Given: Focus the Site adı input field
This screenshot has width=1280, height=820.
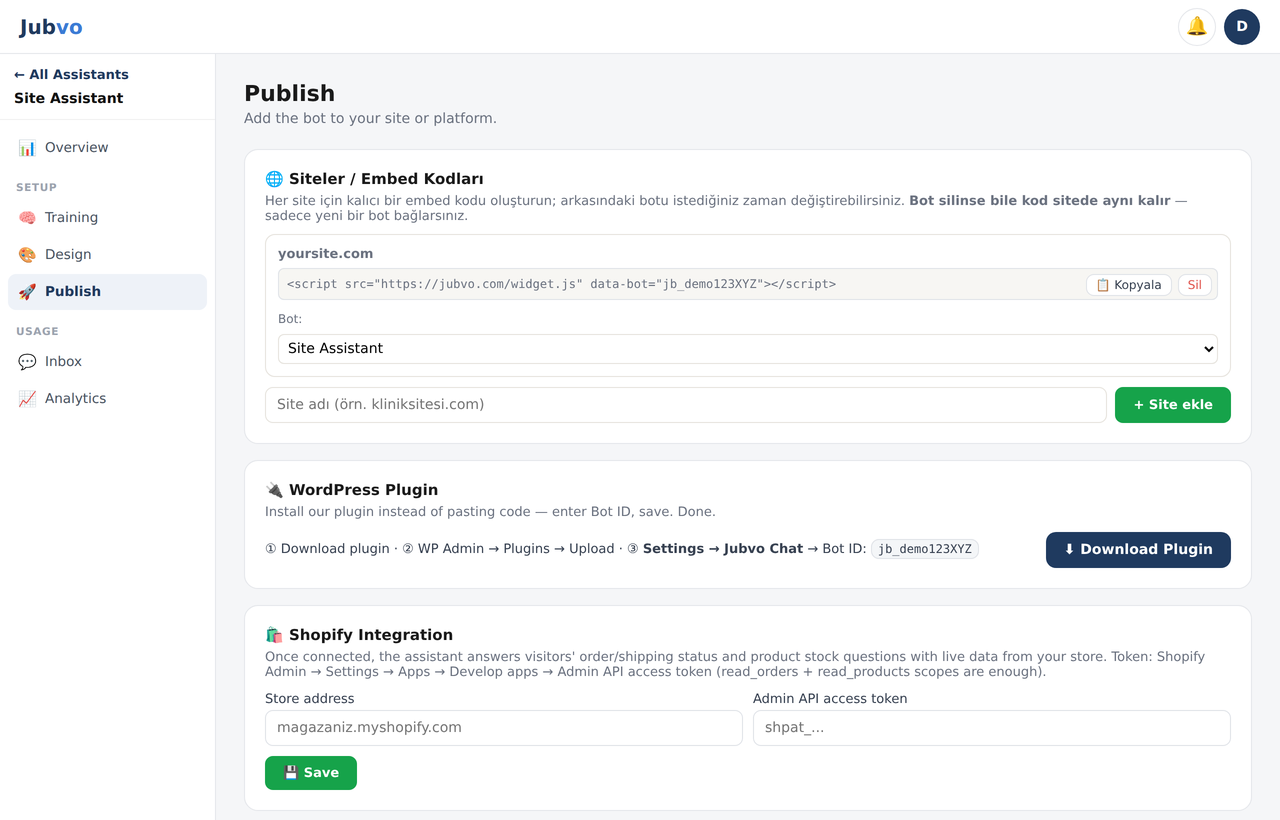Looking at the screenshot, I should (x=686, y=405).
